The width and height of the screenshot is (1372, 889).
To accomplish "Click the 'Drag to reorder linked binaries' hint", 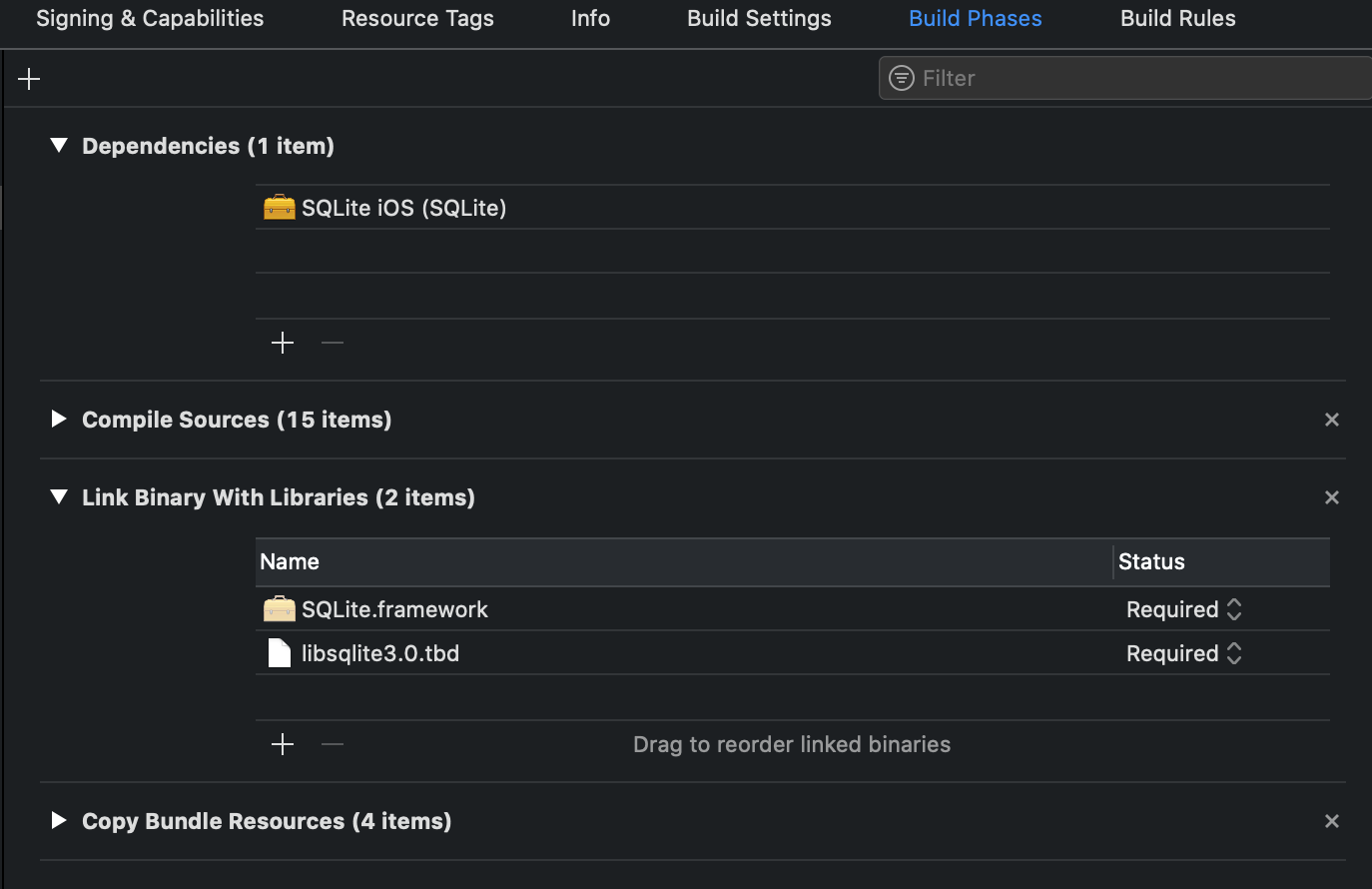I will [x=792, y=744].
